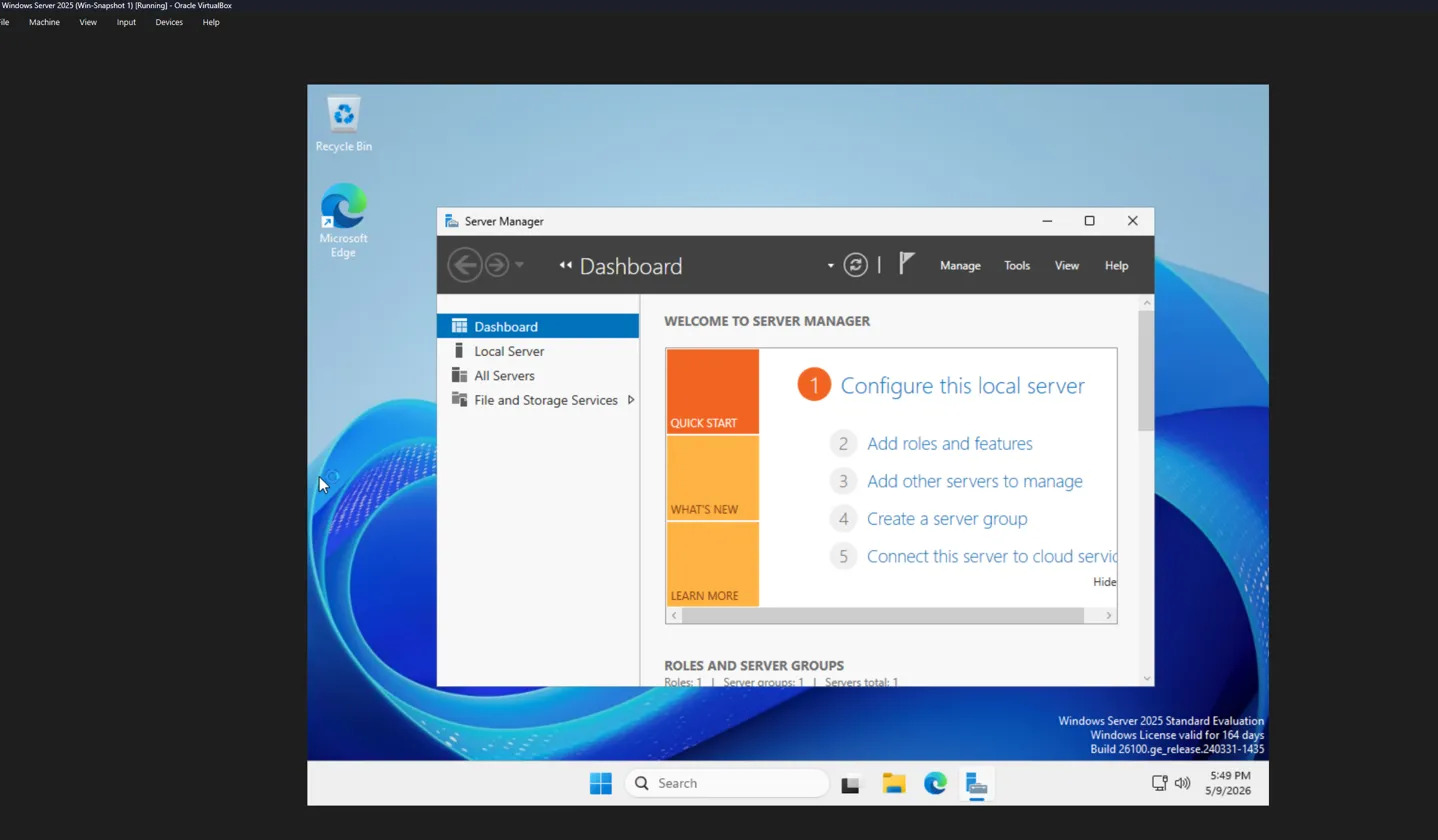Open the VirtualBox Help menu
Image resolution: width=1438 pixels, height=840 pixels.
click(x=211, y=22)
